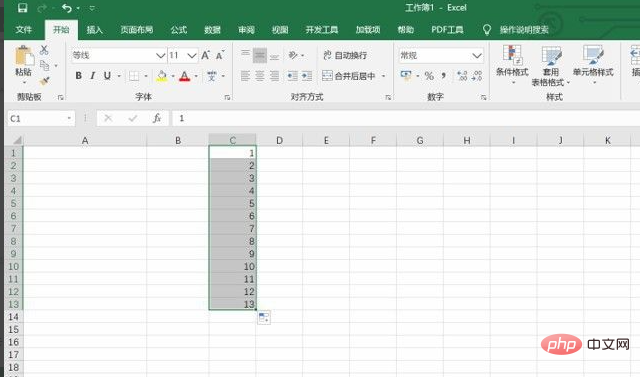Decrease font size with small A
The width and height of the screenshot is (640, 377).
220,55
